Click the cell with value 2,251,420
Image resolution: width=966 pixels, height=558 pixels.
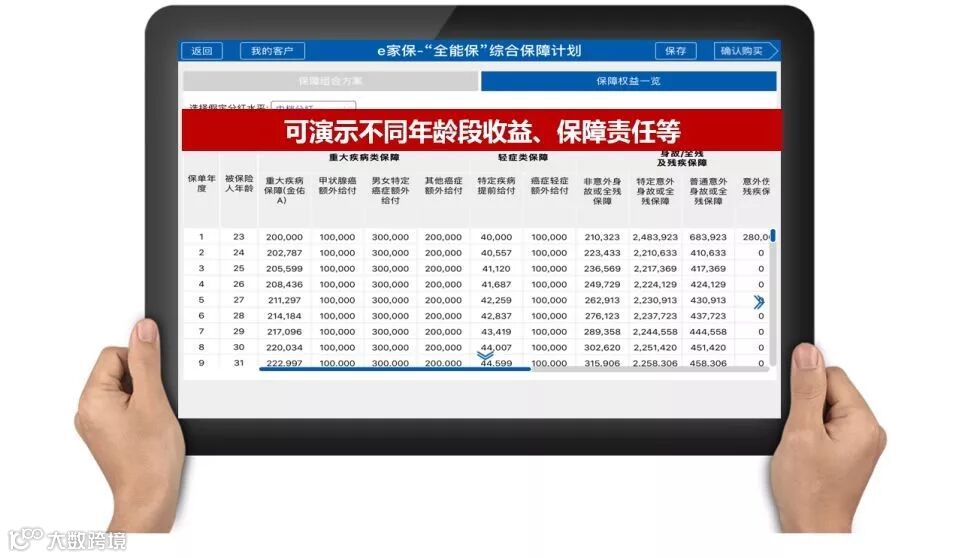pos(655,348)
